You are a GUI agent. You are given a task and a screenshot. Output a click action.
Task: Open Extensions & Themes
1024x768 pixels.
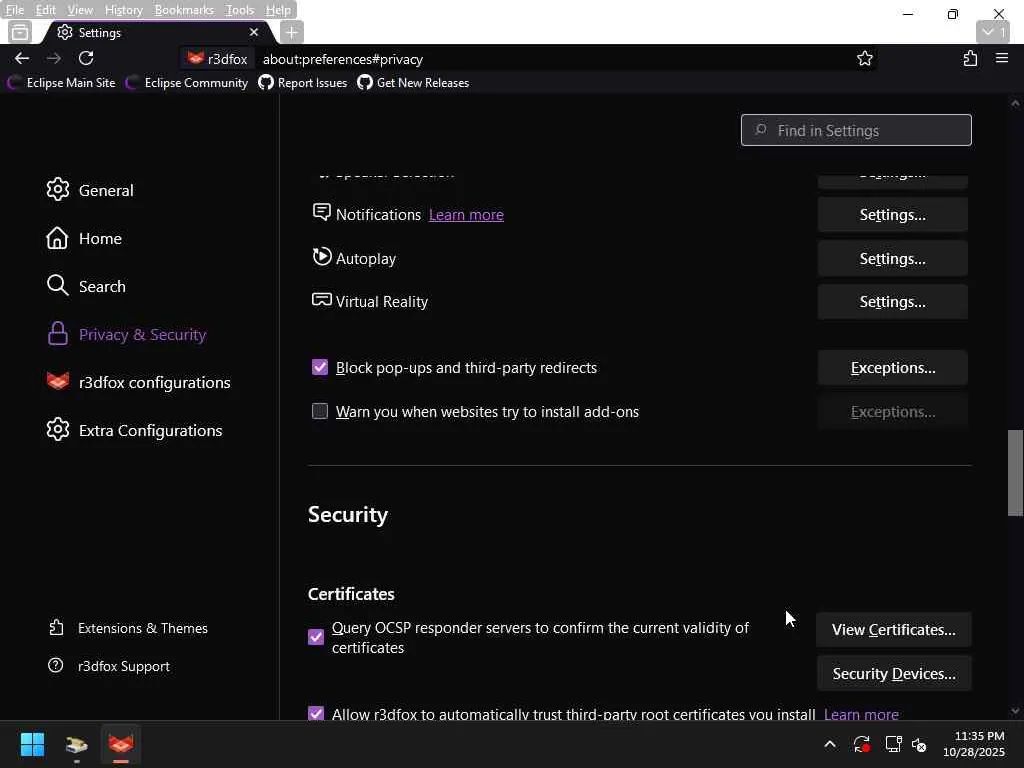(x=142, y=628)
